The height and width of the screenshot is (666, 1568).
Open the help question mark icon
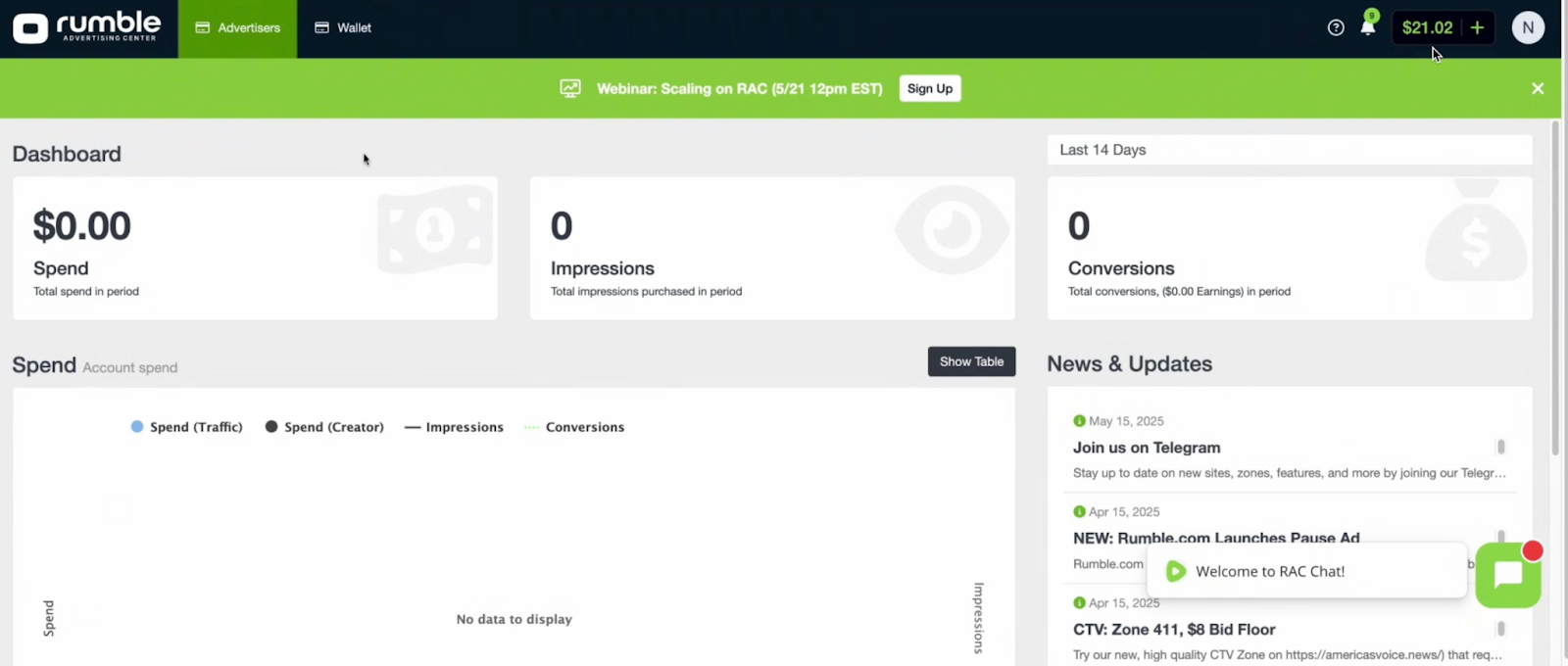[1336, 27]
